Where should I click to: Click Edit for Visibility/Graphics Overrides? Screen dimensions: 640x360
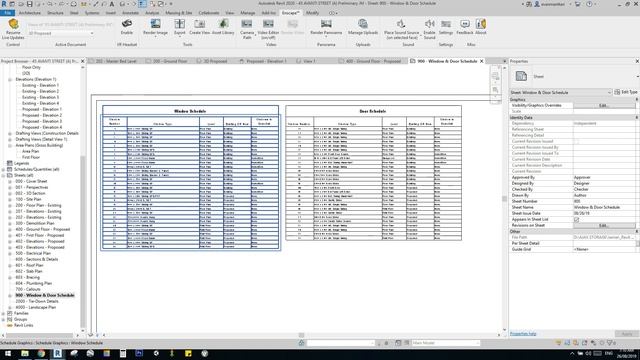604,105
